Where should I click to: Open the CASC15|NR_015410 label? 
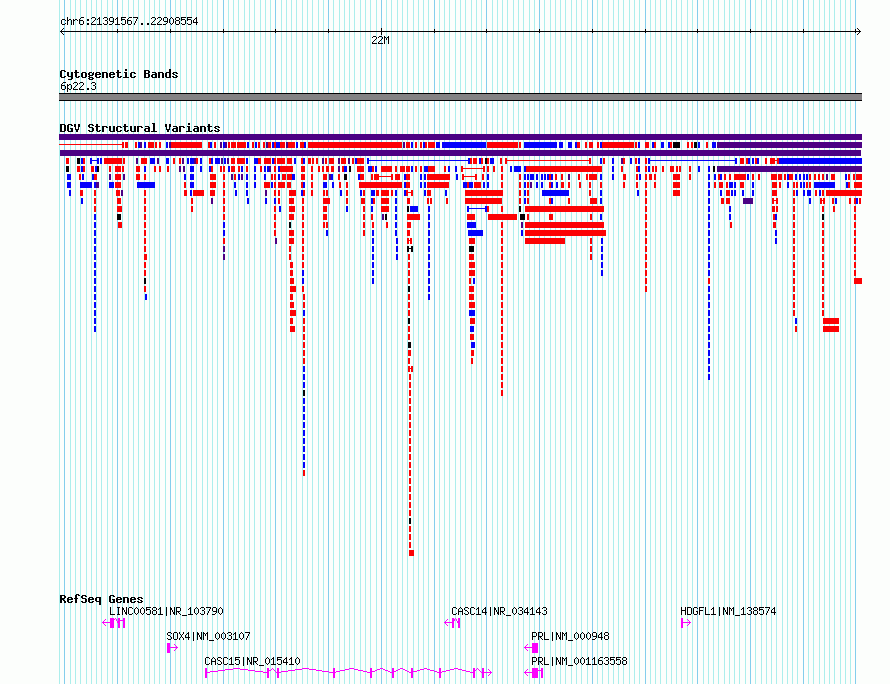click(252, 661)
